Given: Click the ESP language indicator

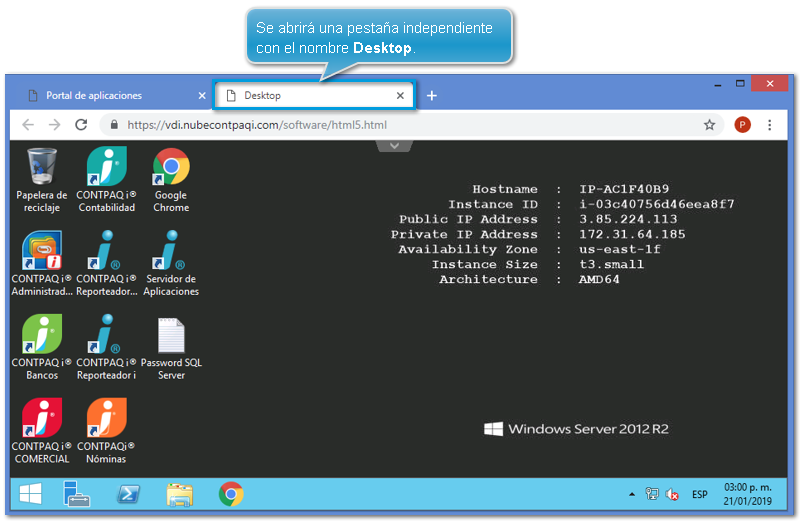Looking at the screenshot, I should click(700, 494).
